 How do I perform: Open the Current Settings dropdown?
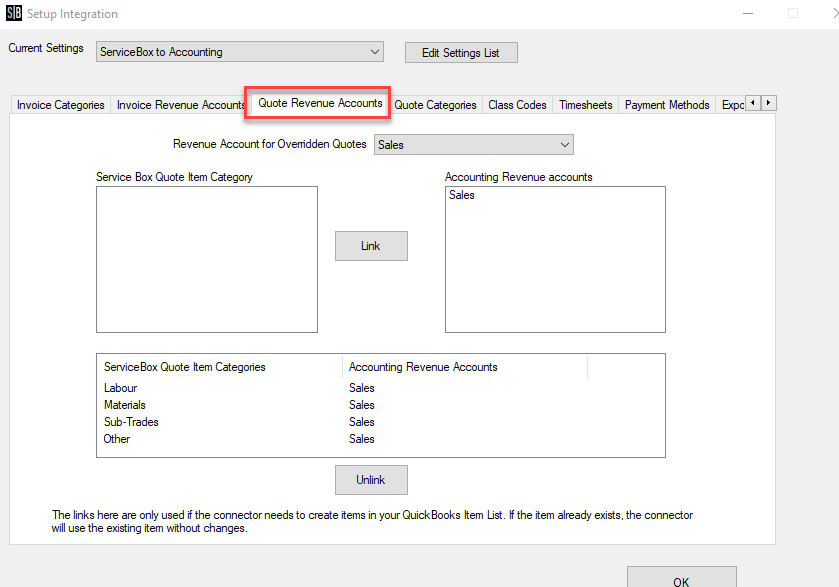point(240,52)
